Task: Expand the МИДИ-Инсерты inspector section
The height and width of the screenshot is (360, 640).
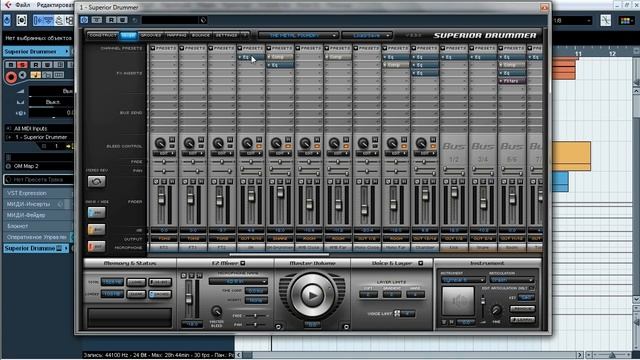Action: [39, 204]
